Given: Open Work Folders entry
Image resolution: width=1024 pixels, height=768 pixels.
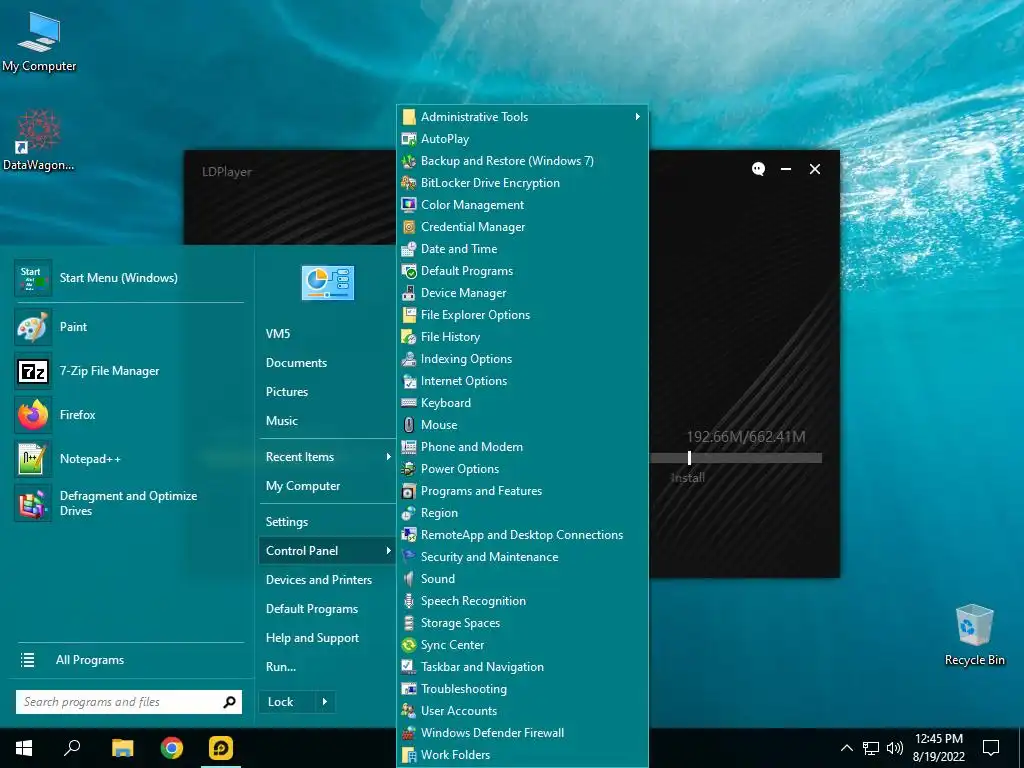Looking at the screenshot, I should [455, 755].
